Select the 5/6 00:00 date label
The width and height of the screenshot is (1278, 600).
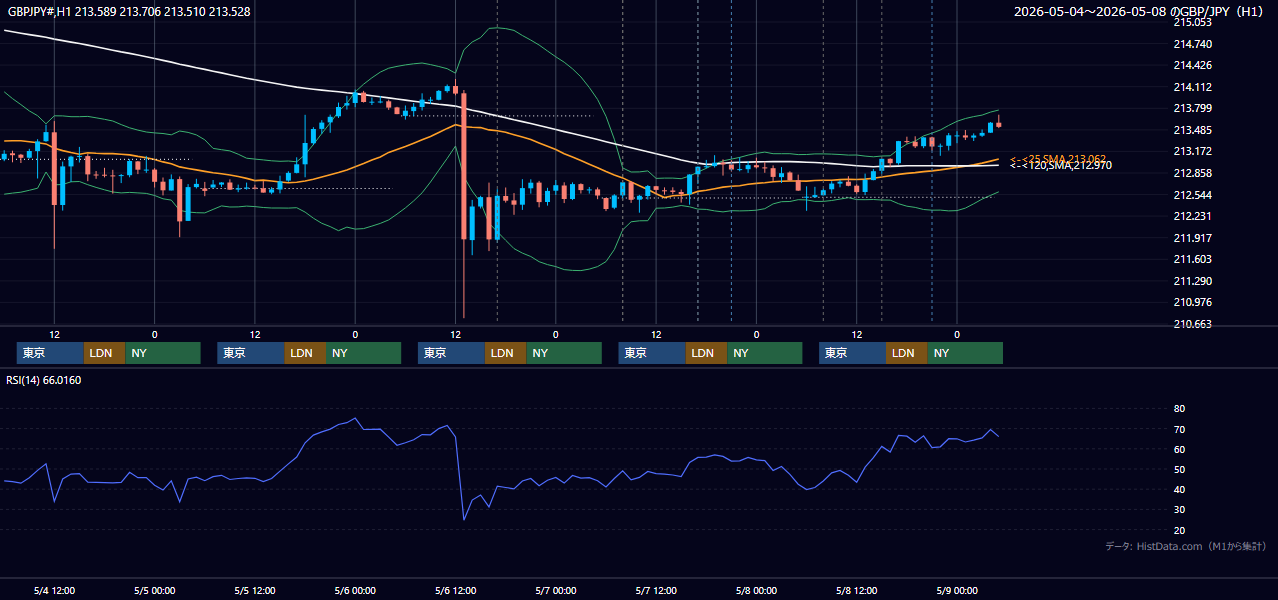(355, 590)
